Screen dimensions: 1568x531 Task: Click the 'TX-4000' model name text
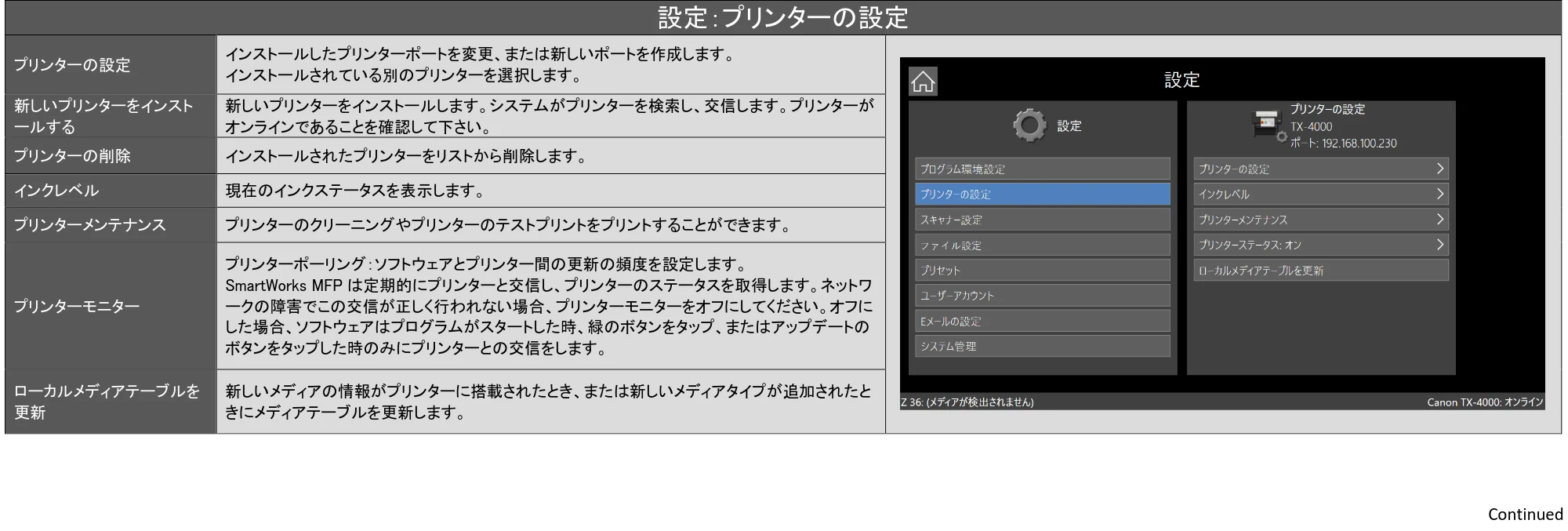click(1311, 126)
